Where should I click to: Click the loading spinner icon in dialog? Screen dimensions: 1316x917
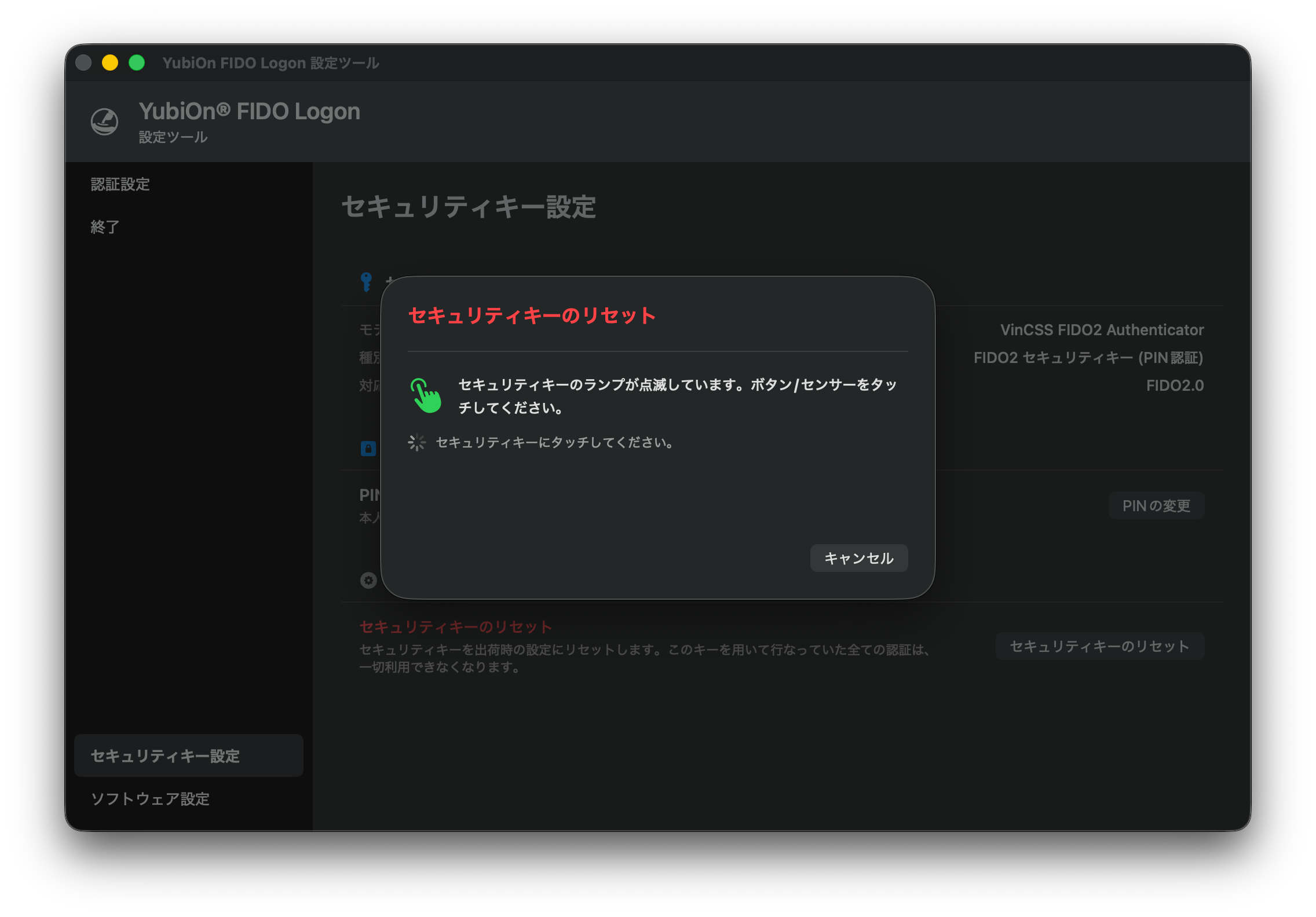pyautogui.click(x=416, y=443)
